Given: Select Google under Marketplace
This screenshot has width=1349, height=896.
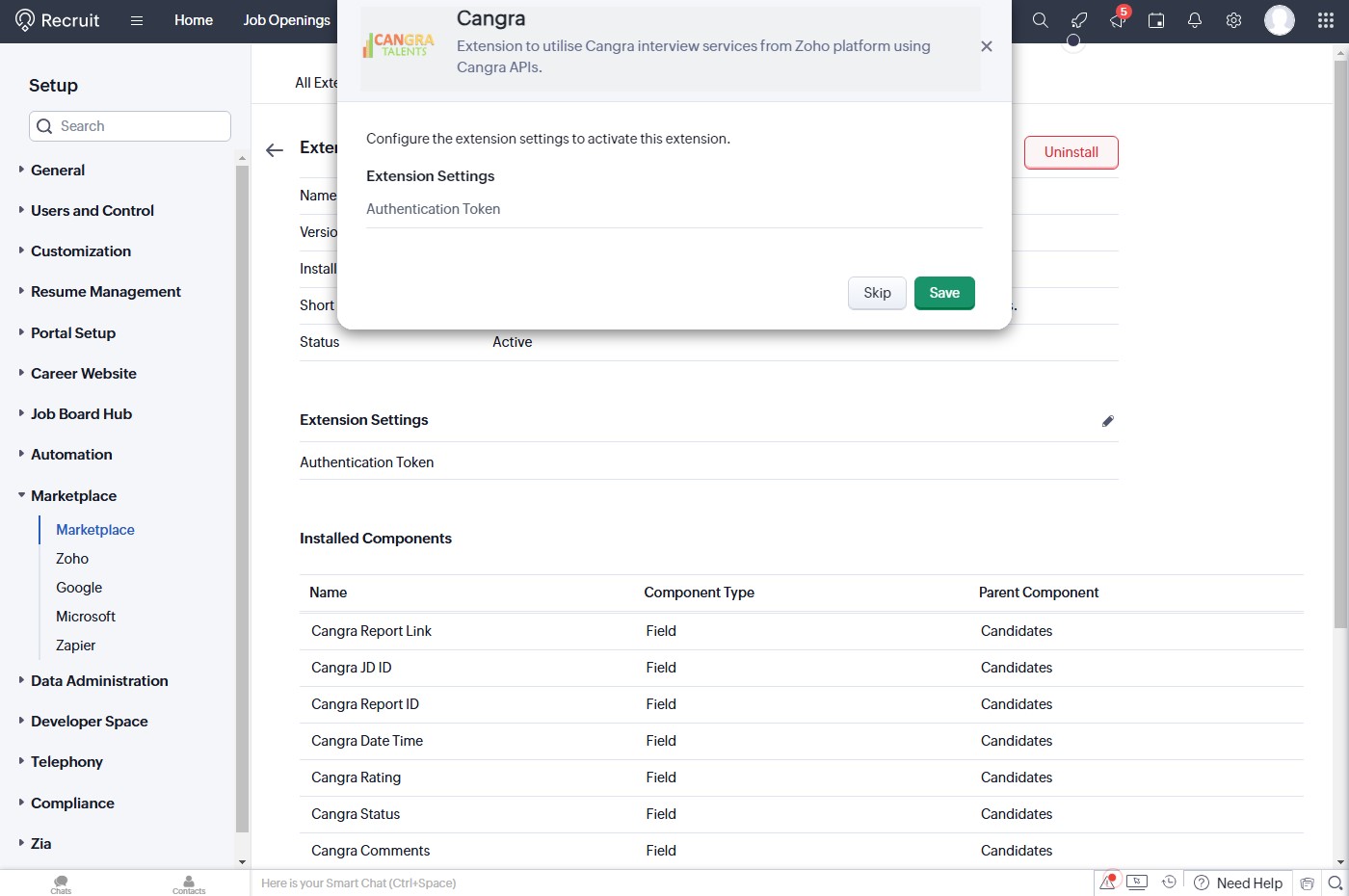Looking at the screenshot, I should (x=79, y=588).
